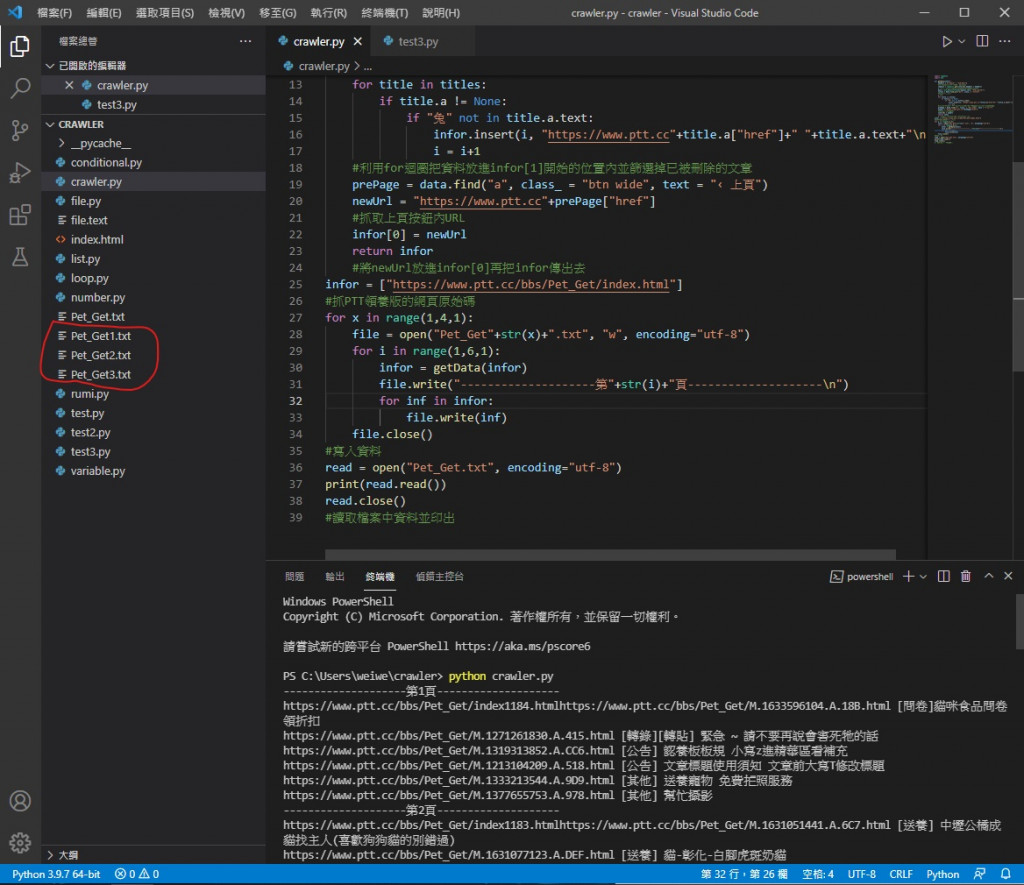The height and width of the screenshot is (885, 1024).
Task: Open the Search view in activity bar
Action: 20,88
